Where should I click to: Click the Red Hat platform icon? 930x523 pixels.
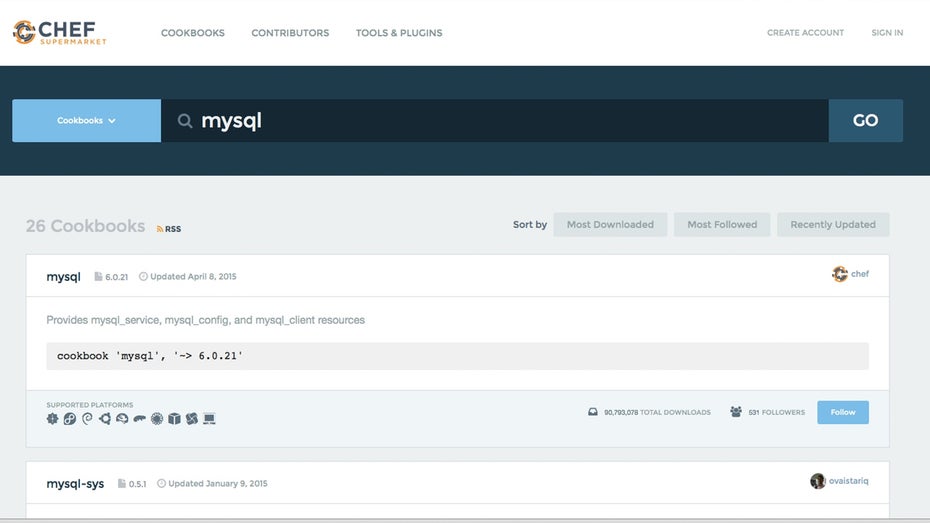(122, 419)
